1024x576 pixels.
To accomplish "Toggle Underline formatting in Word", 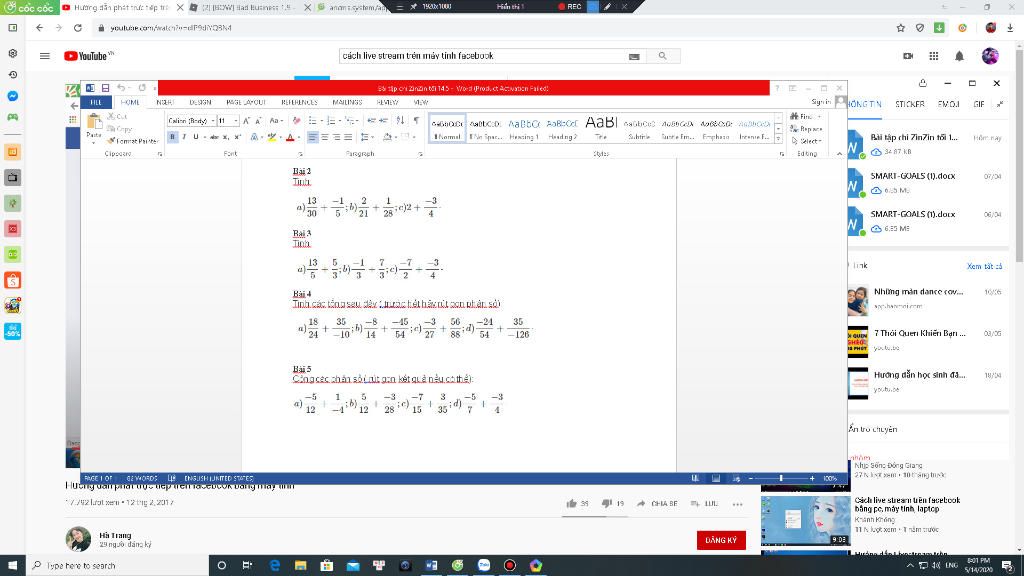I will coord(195,137).
